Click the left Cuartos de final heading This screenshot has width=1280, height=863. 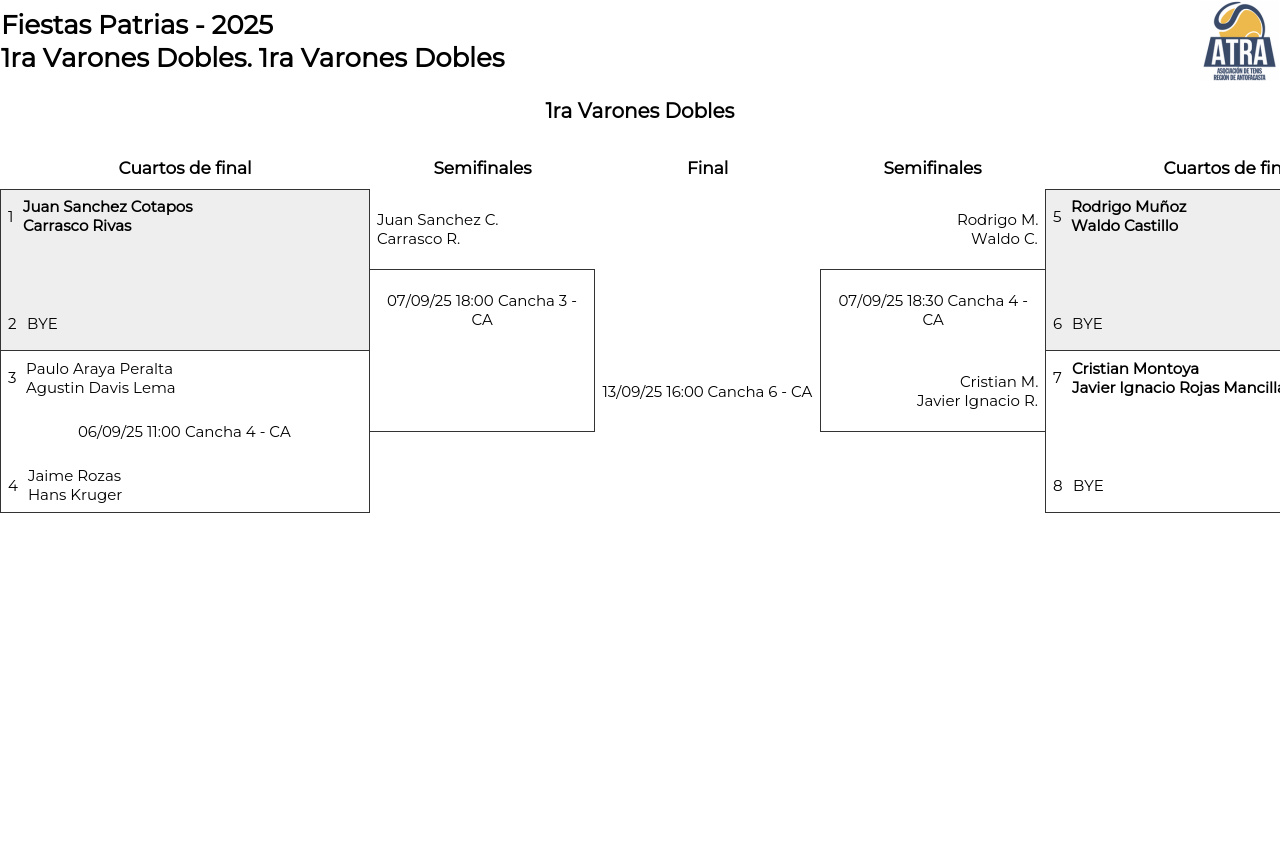[x=185, y=168]
